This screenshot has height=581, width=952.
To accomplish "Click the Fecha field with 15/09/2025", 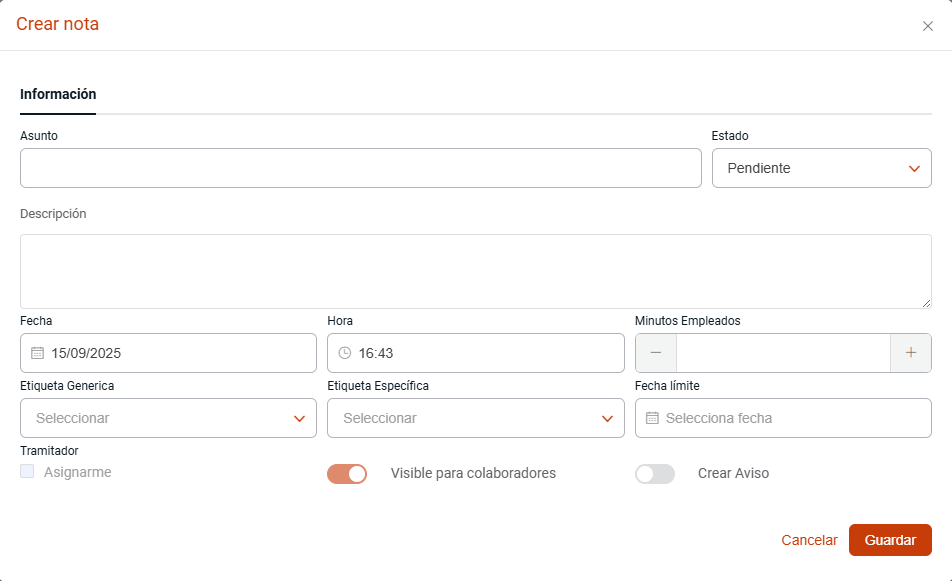I will 168,353.
